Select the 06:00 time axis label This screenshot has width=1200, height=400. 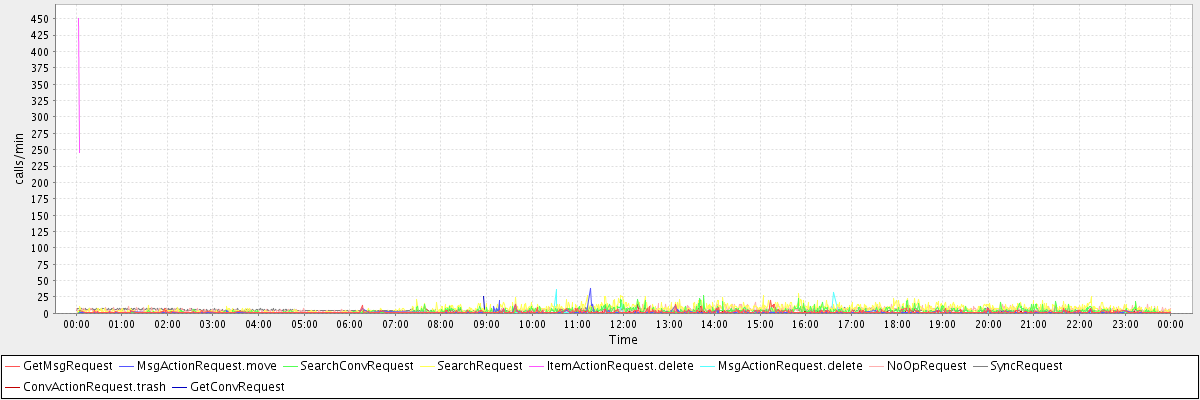click(x=349, y=324)
